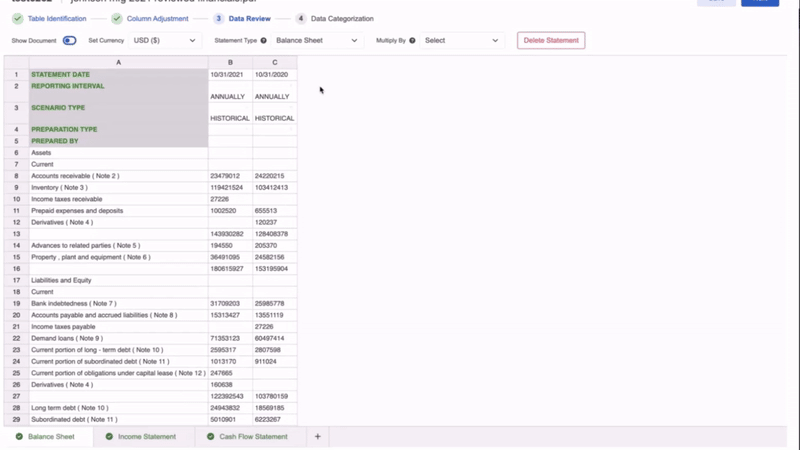Open the Multiply By Select dropdown
This screenshot has height=450, width=800.
tap(460, 41)
